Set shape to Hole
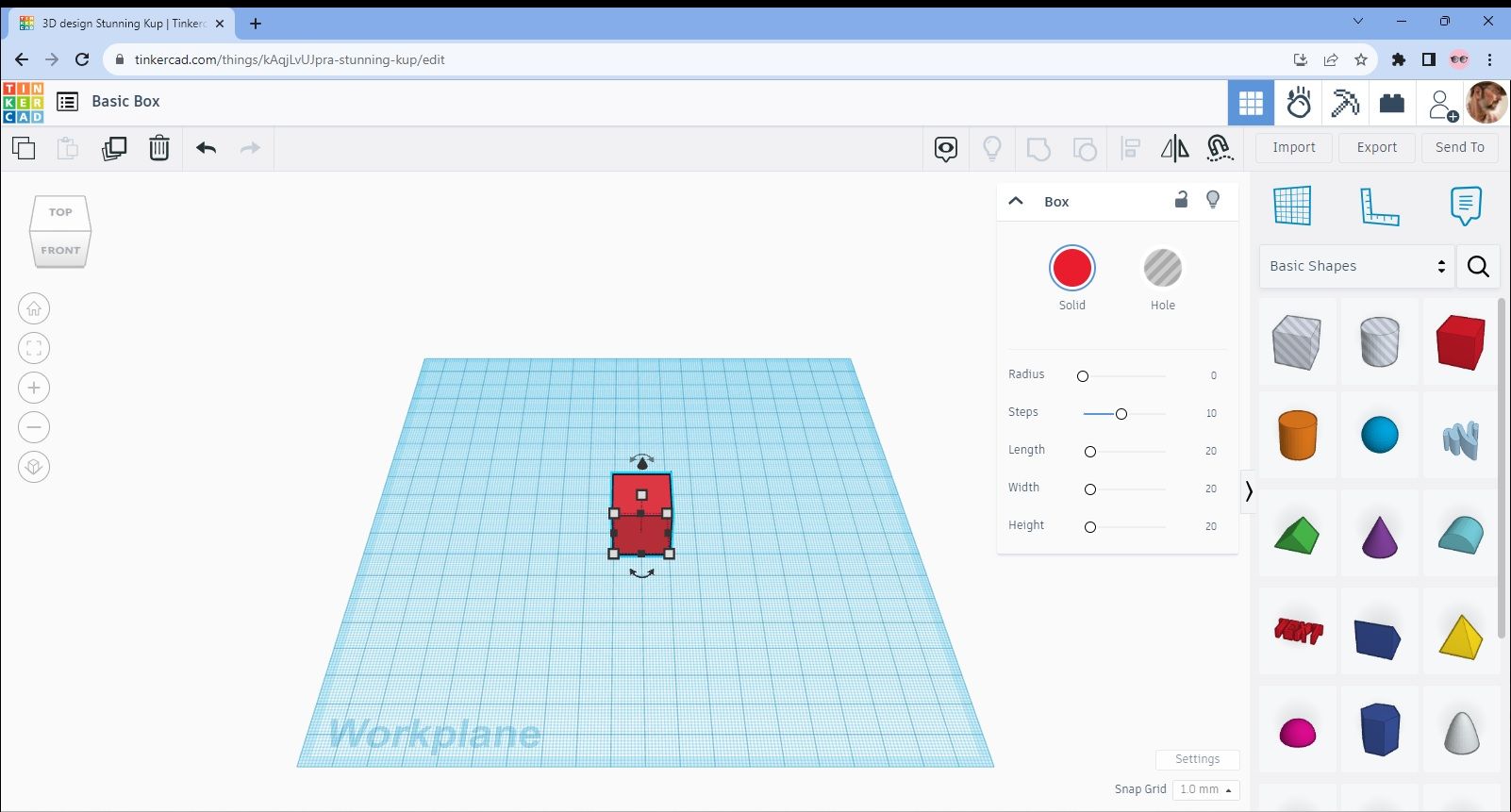Image resolution: width=1511 pixels, height=812 pixels. 1163,269
